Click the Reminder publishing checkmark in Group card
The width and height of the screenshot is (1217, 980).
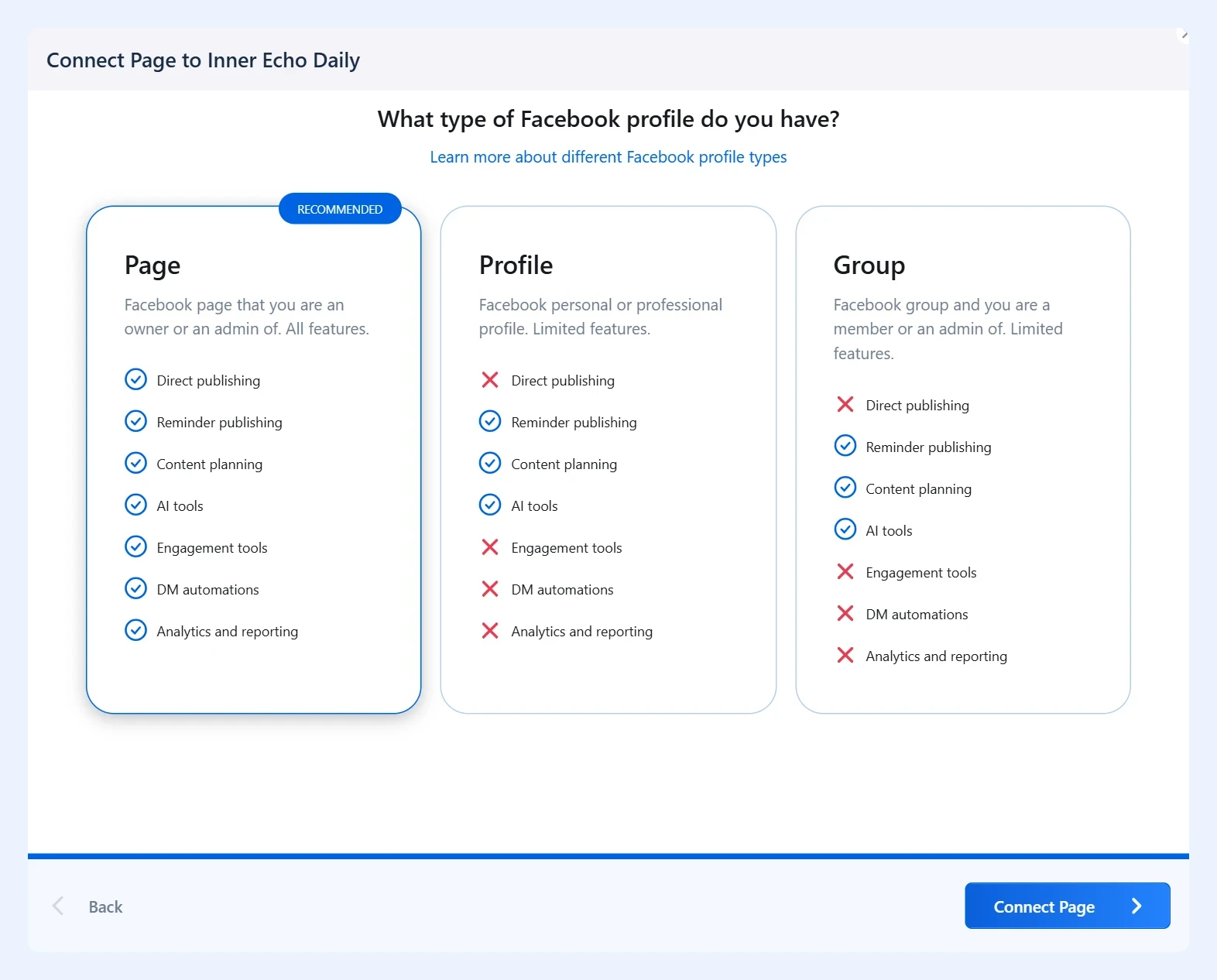pyautogui.click(x=845, y=446)
